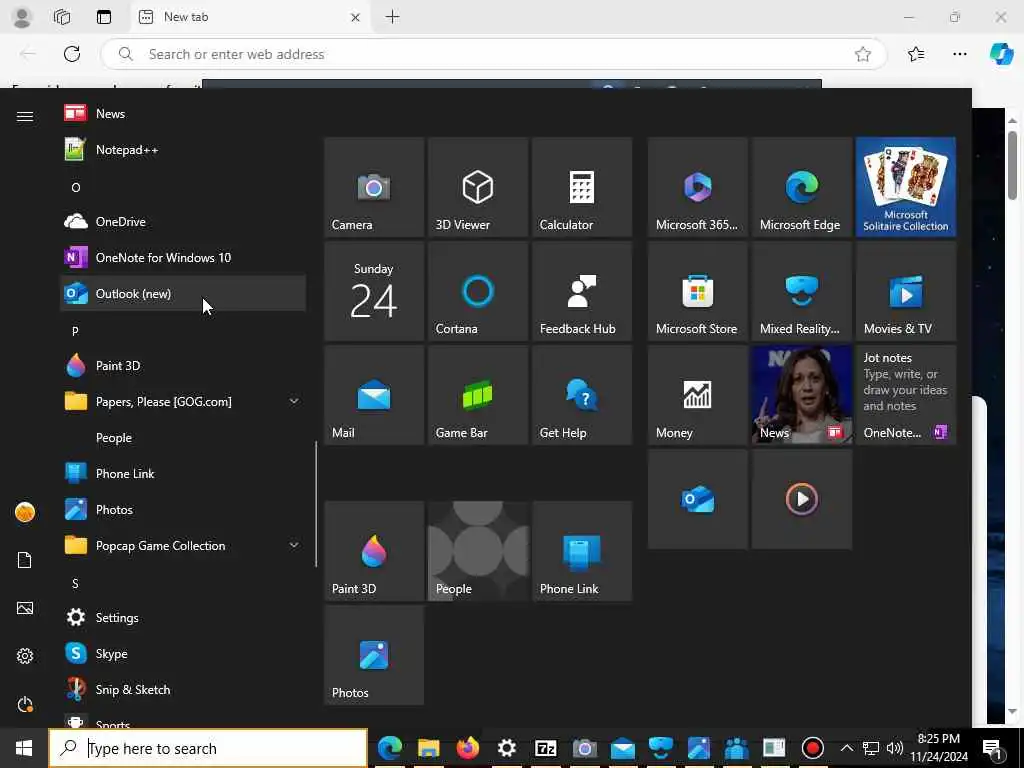
Task: Launch Skype from the app list
Action: click(183, 653)
